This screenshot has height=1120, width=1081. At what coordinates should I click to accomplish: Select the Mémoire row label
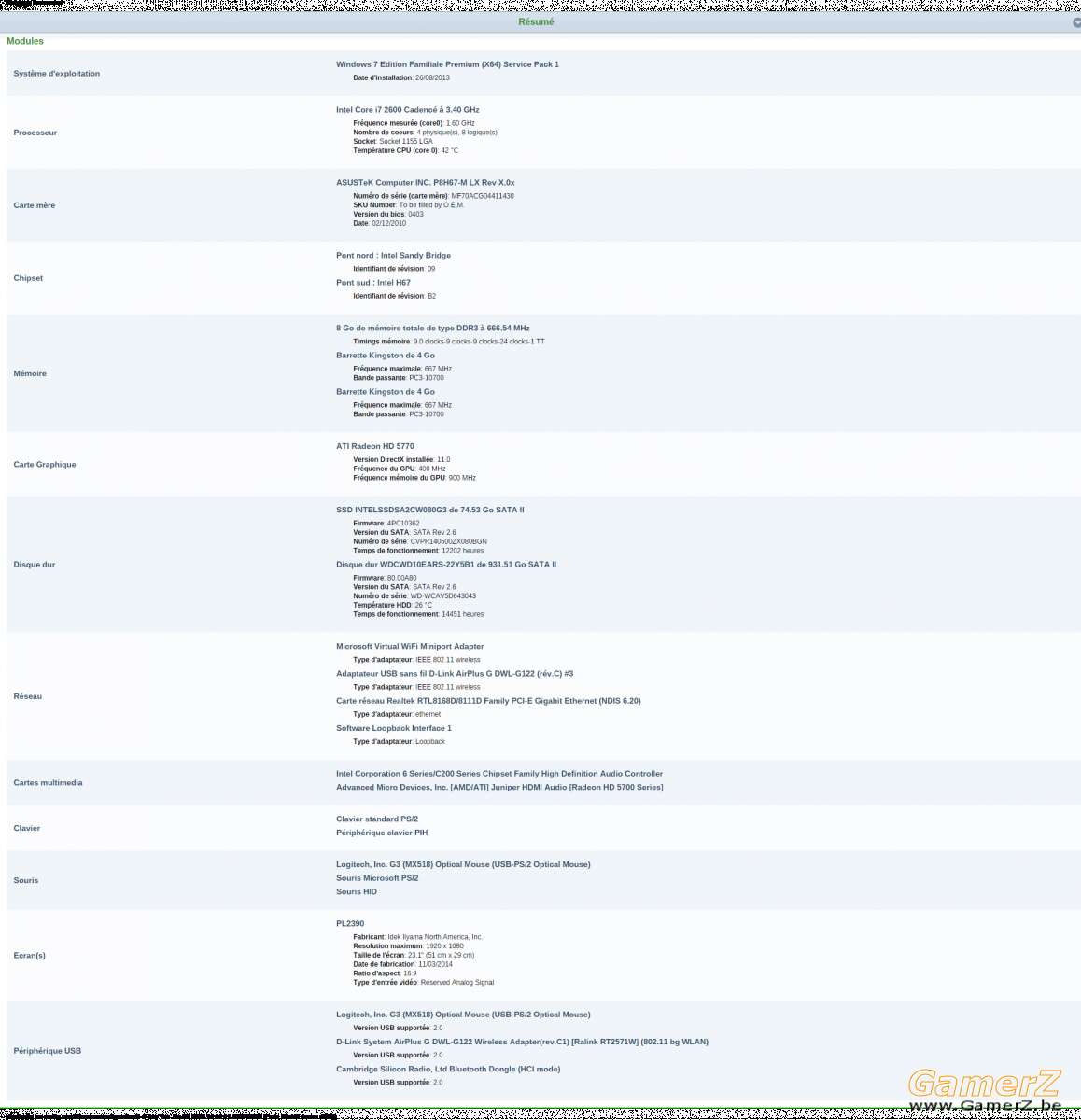[30, 373]
